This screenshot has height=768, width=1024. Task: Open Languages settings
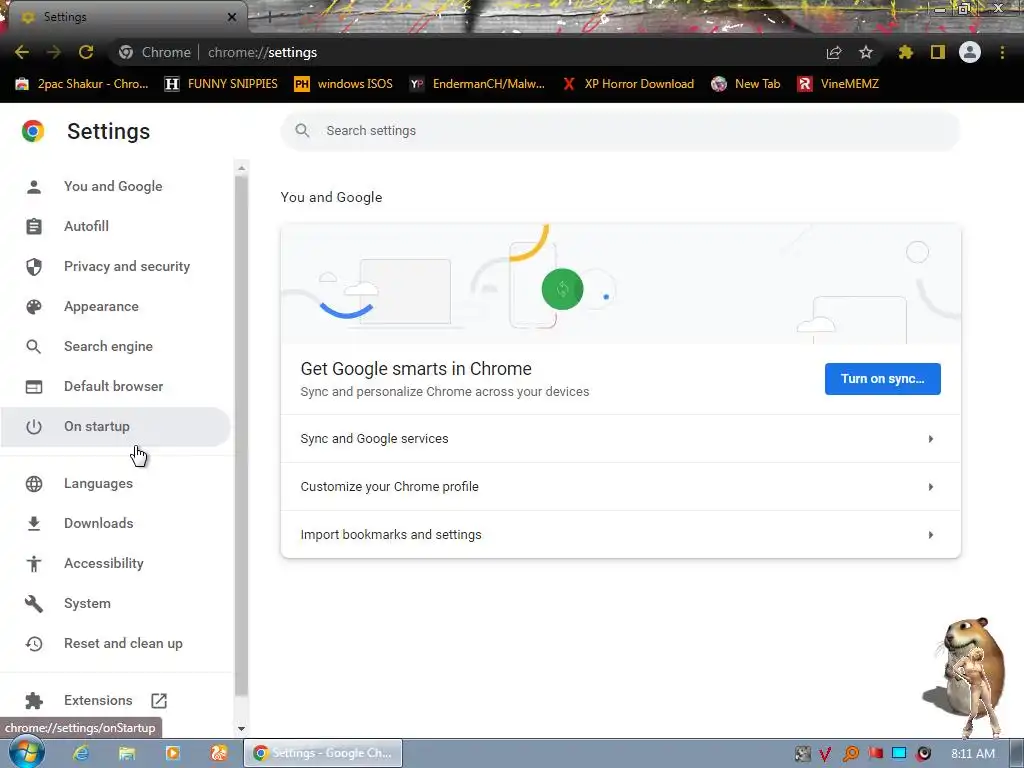point(115,483)
